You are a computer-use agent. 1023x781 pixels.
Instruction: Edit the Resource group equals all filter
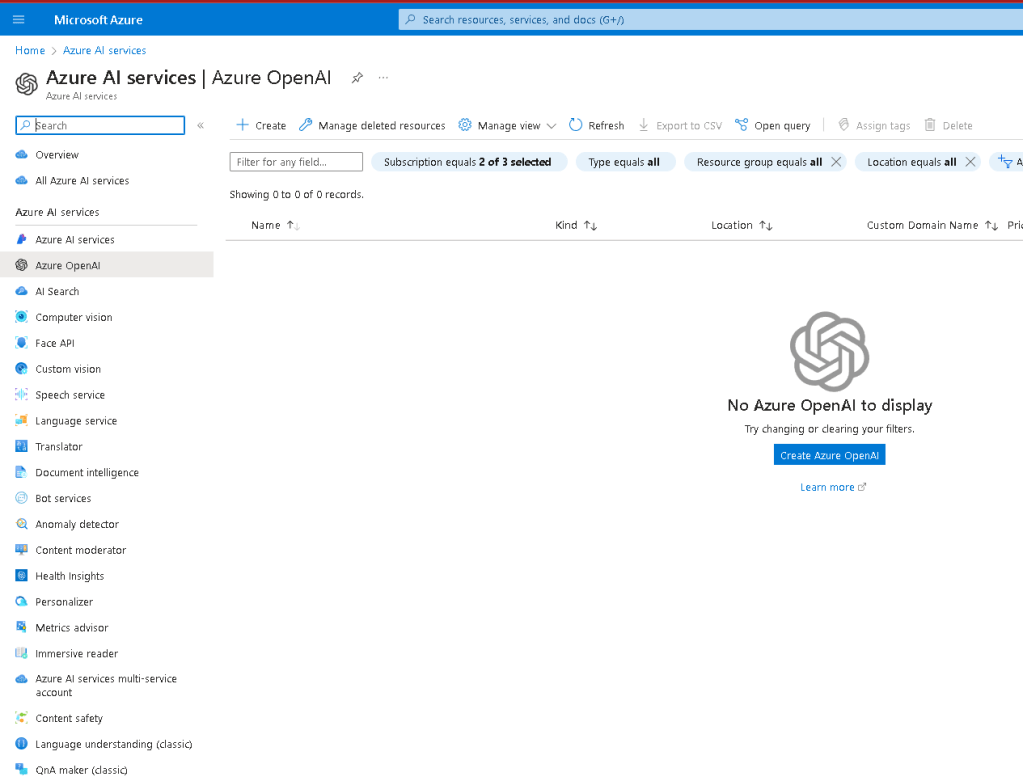click(x=759, y=162)
